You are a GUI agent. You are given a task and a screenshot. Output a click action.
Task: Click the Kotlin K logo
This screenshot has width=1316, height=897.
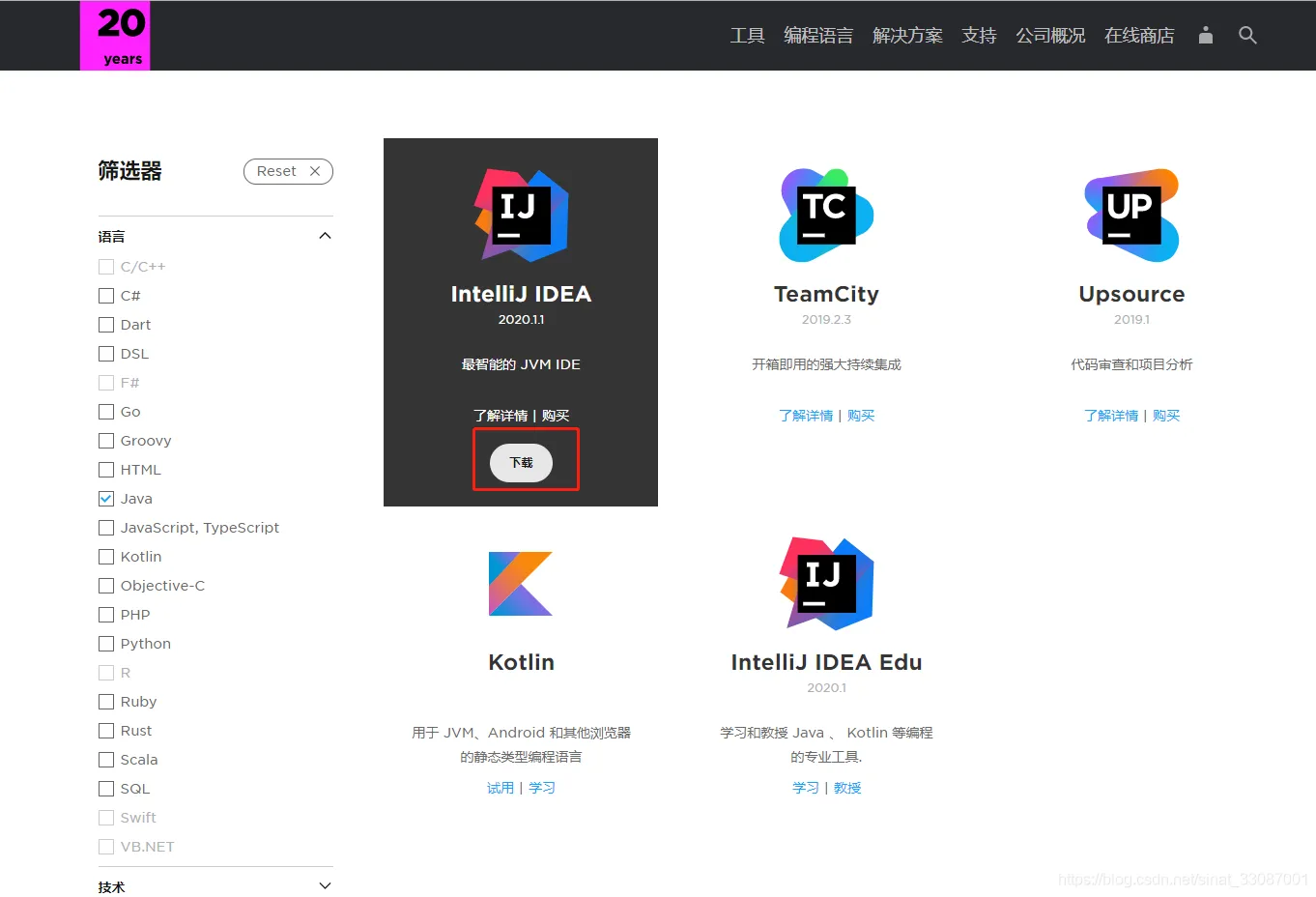coord(521,584)
